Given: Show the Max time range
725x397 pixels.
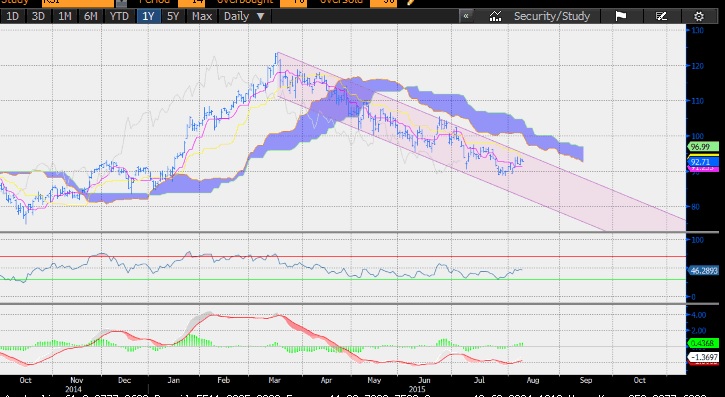Looking at the screenshot, I should (202, 16).
